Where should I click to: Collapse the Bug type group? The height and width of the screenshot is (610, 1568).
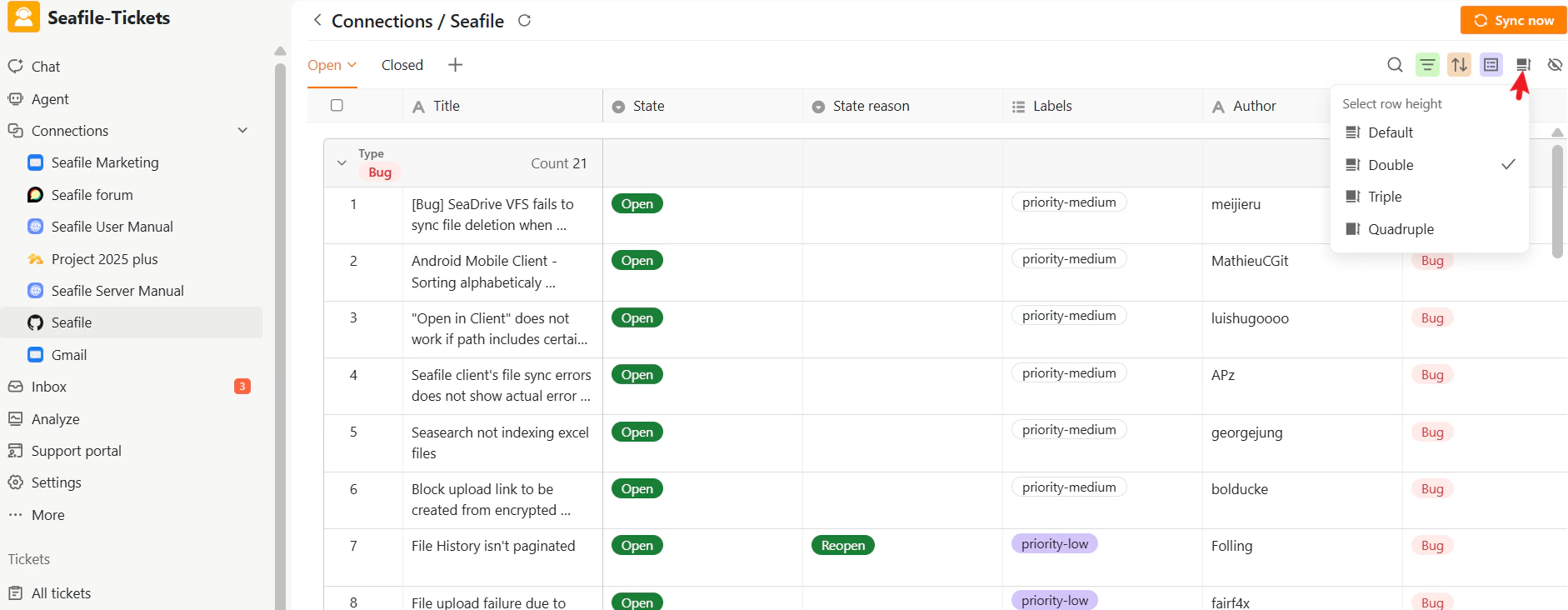click(342, 163)
